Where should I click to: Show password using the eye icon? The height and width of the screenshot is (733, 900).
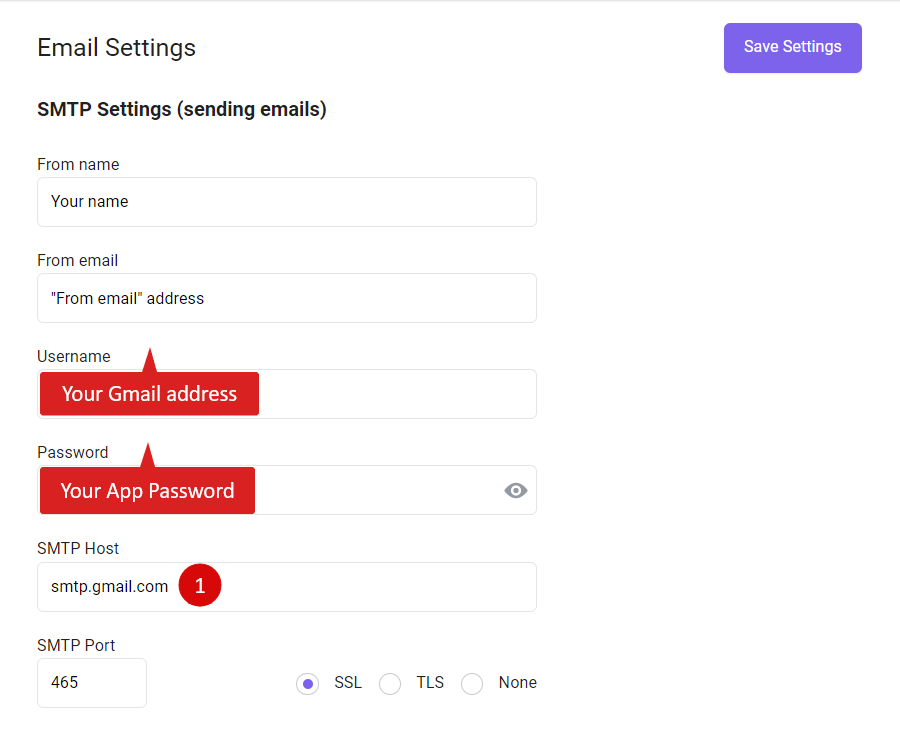pyautogui.click(x=515, y=491)
